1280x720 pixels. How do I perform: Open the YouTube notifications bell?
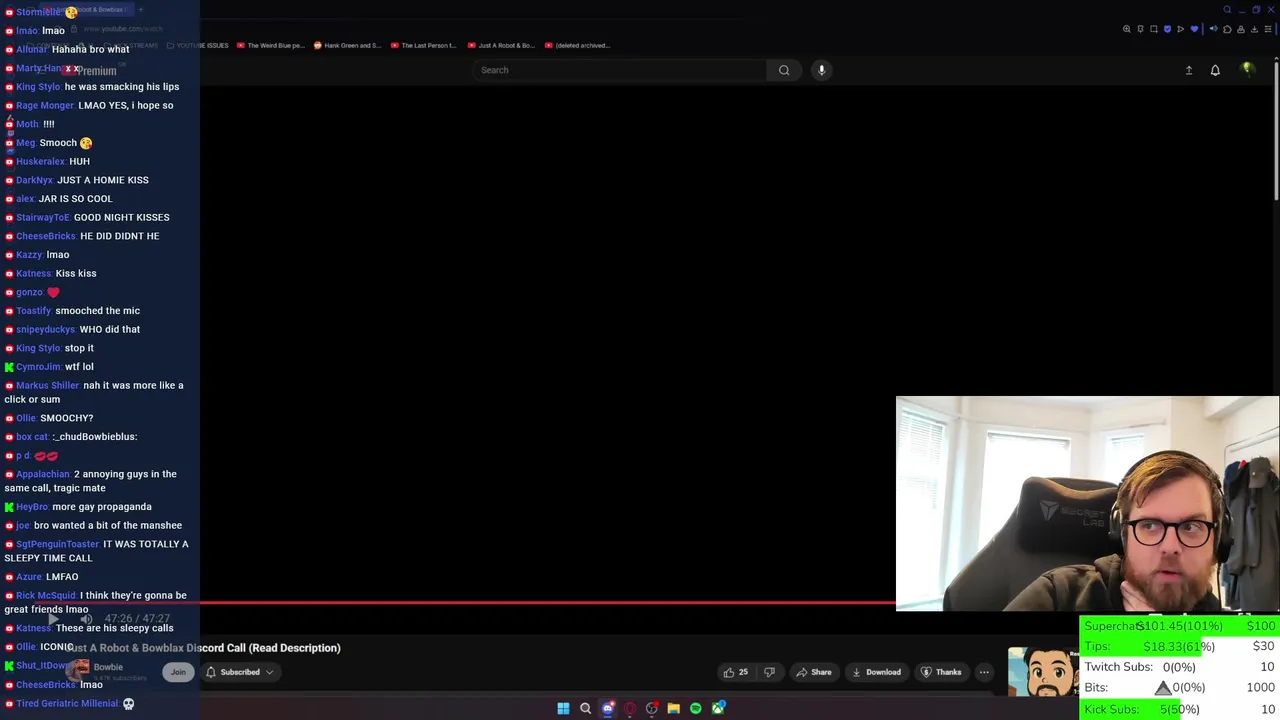[x=1215, y=70]
